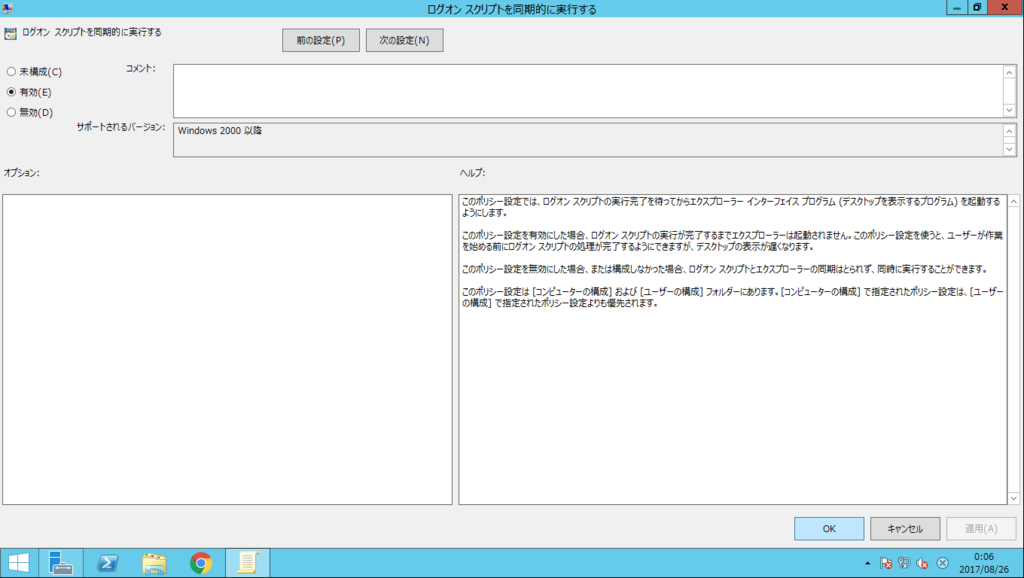Close the policy window with the red X
Viewport: 1024px width, 578px height.
pyautogui.click(x=1005, y=7)
